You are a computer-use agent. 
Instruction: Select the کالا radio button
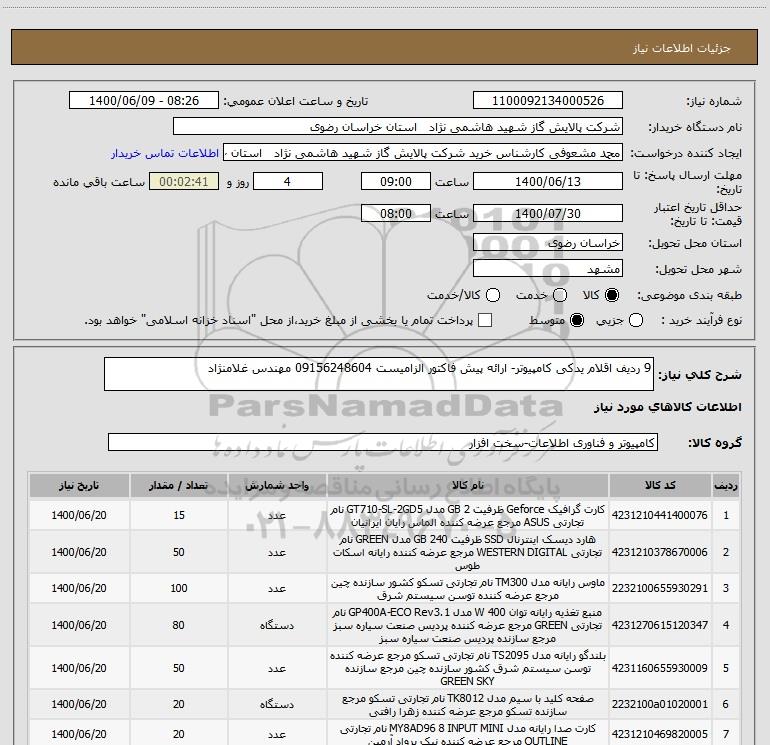pos(613,296)
